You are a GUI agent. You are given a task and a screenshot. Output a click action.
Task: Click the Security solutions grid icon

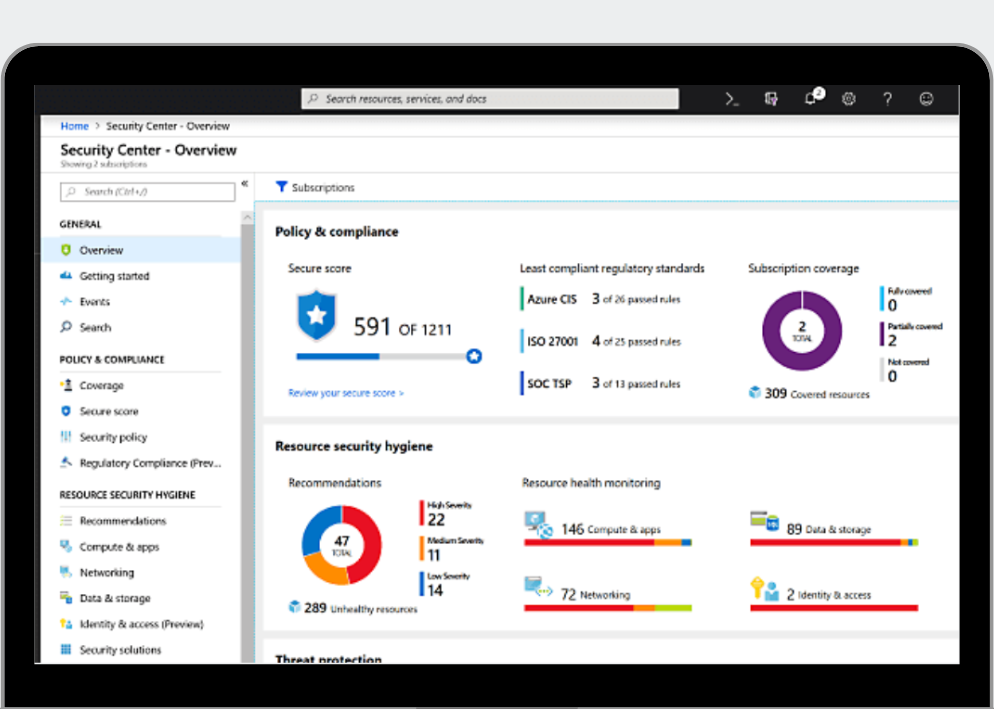66,649
